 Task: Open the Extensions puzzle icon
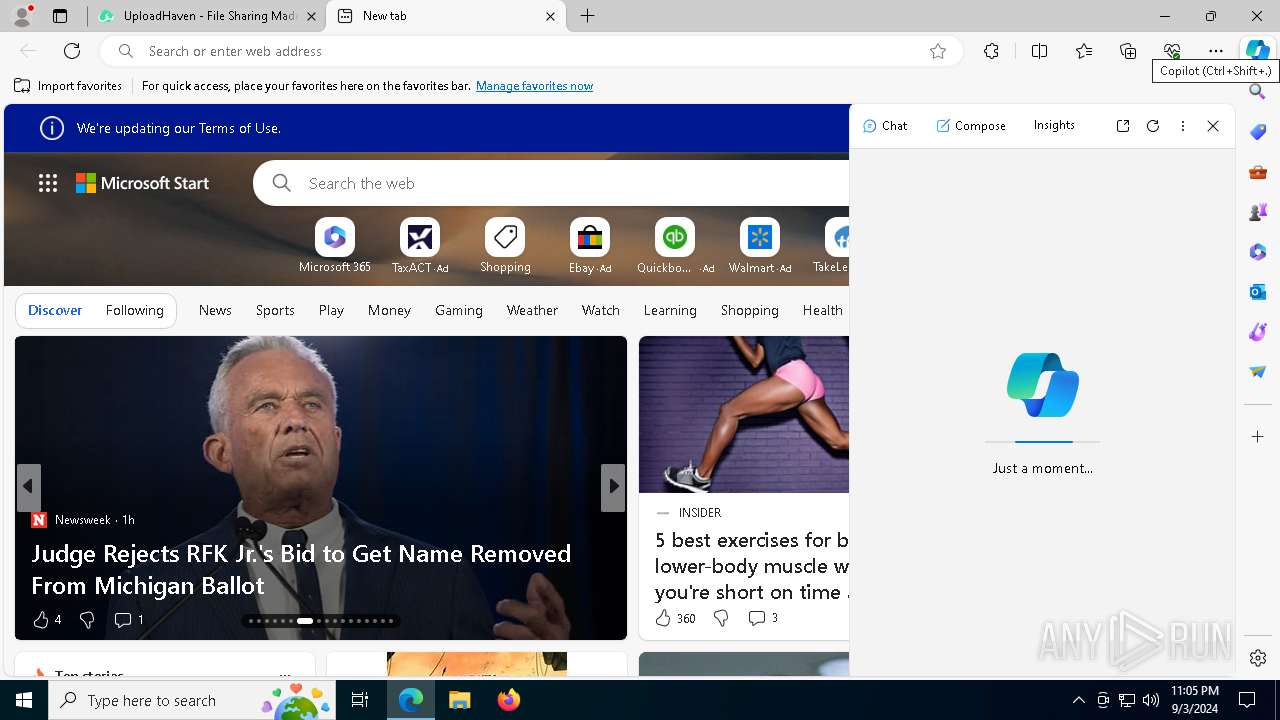(991, 51)
